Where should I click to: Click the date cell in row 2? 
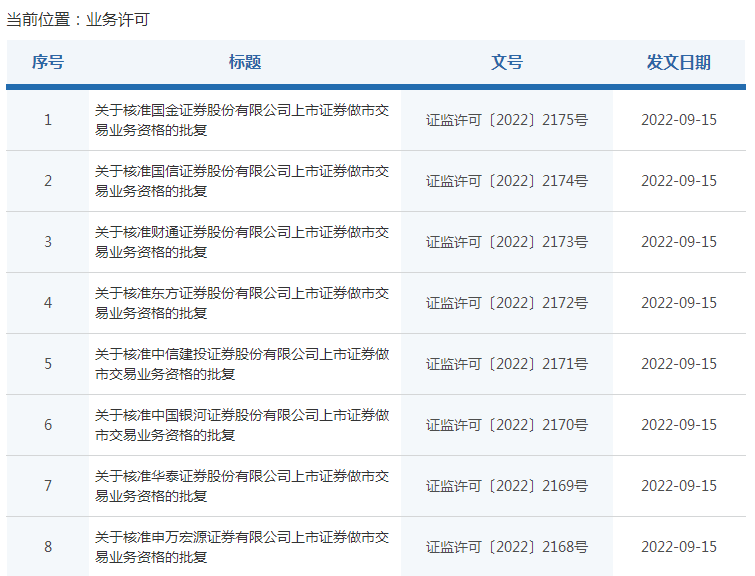coord(679,181)
